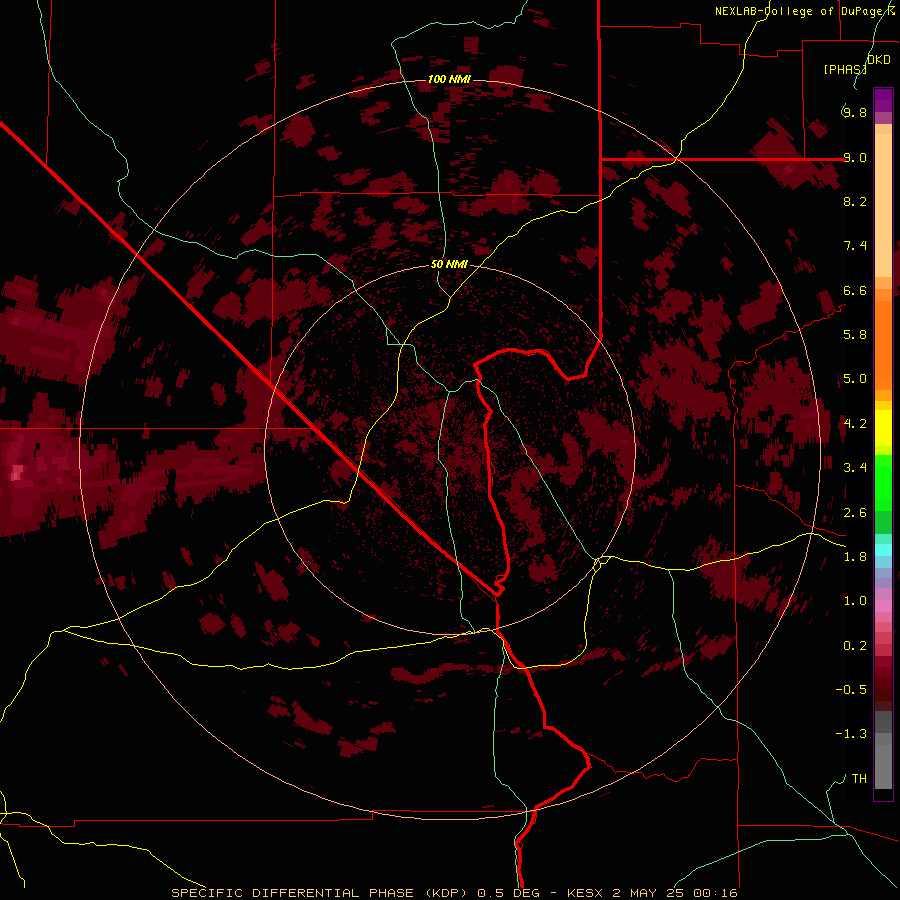
Task: Click the 0.2 scale value
Action: pyautogui.click(x=855, y=646)
